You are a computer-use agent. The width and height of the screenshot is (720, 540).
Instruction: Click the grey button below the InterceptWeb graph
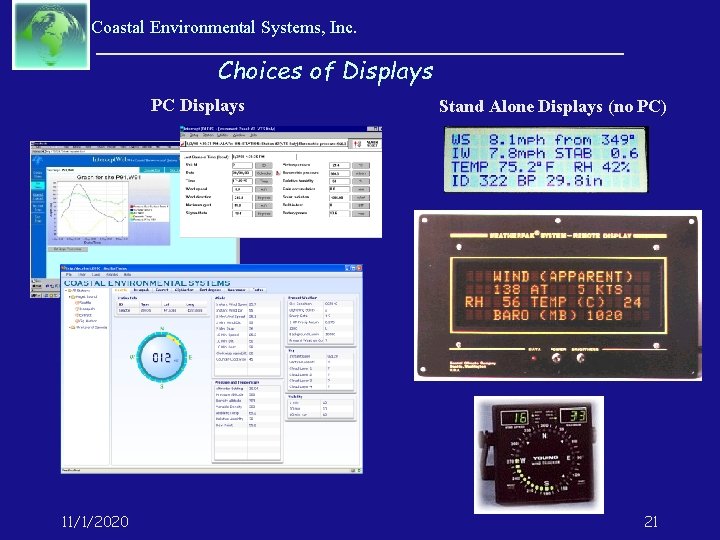pyautogui.click(x=68, y=249)
